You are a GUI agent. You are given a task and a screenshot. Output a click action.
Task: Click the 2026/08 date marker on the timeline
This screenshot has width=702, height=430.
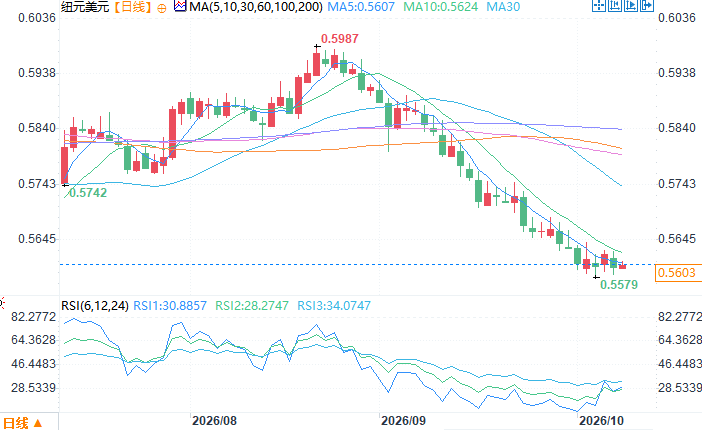coord(214,421)
